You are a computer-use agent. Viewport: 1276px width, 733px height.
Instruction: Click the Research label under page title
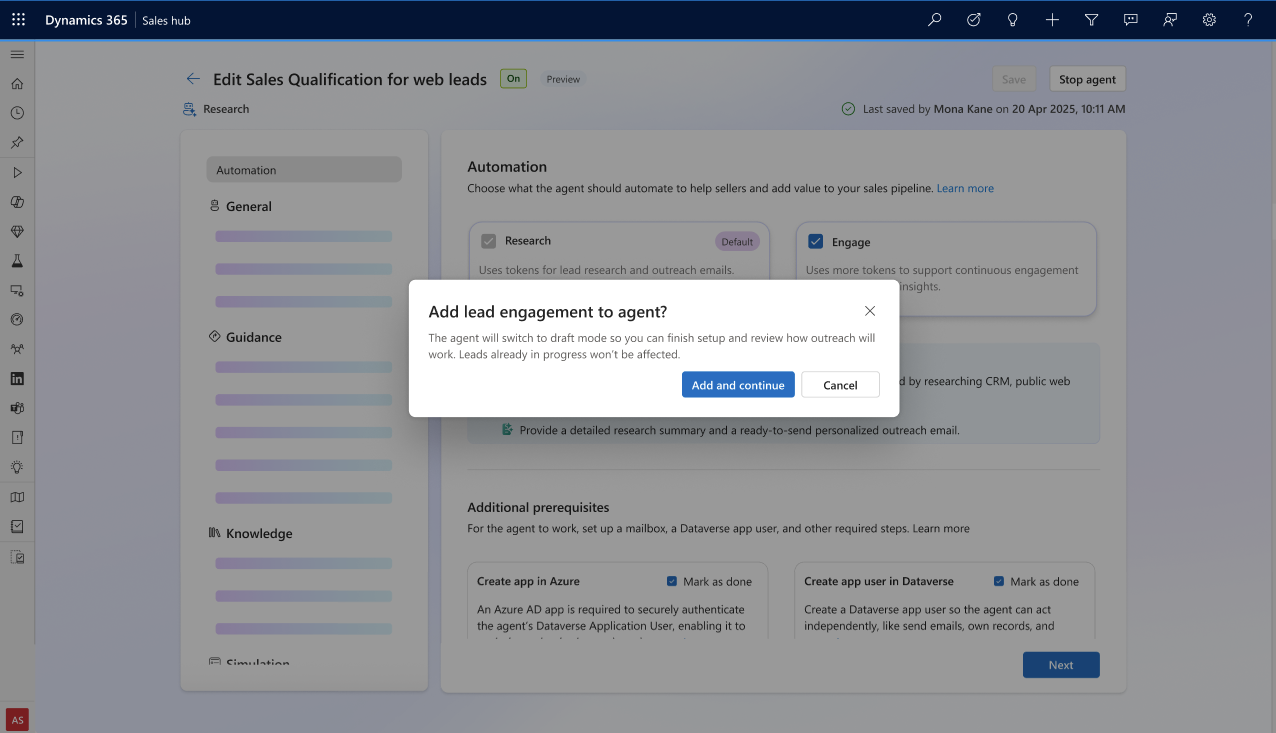[226, 109]
